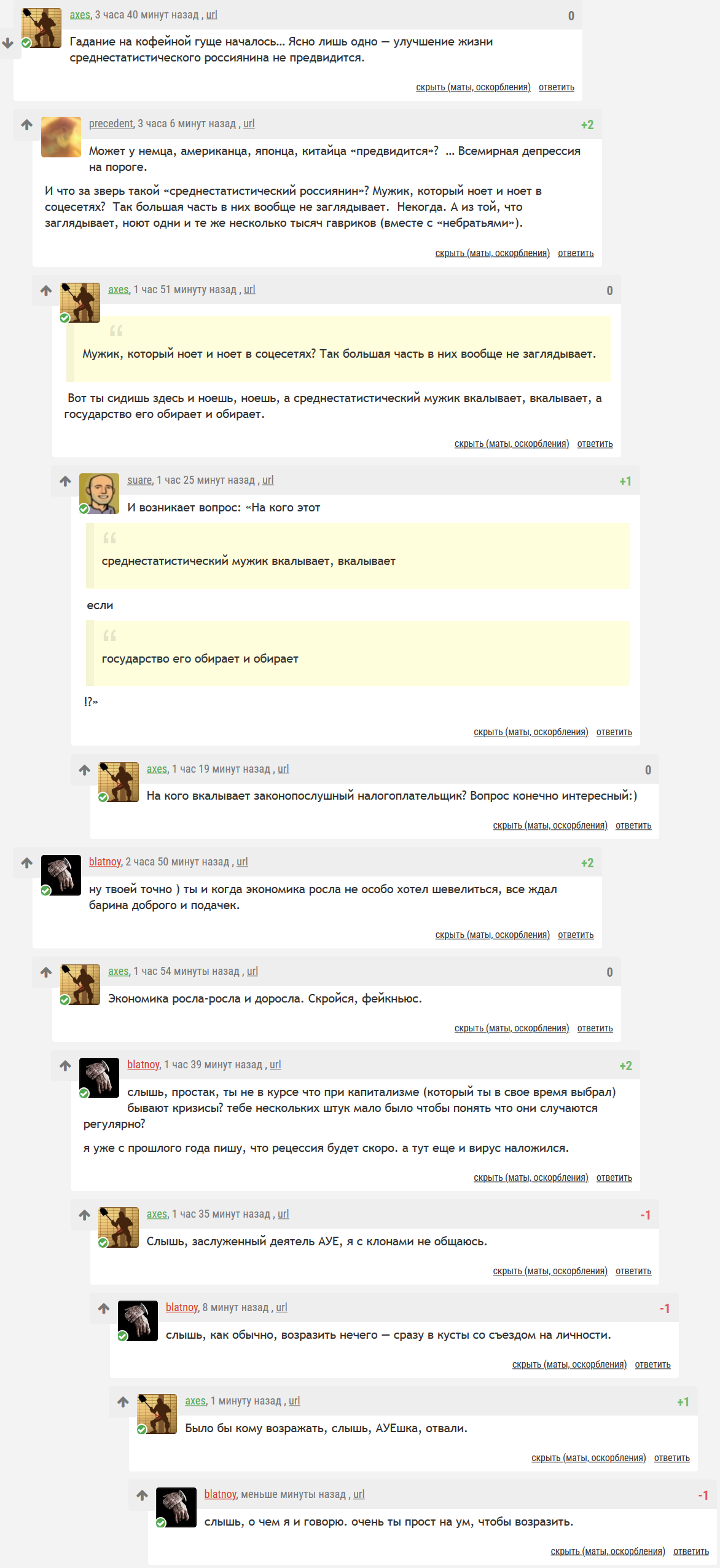
Task: Click ответить under the last blatnoy comment
Action: pos(691,1551)
